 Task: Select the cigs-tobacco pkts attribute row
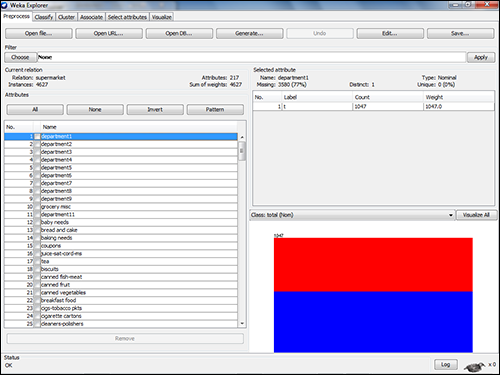(x=121, y=308)
